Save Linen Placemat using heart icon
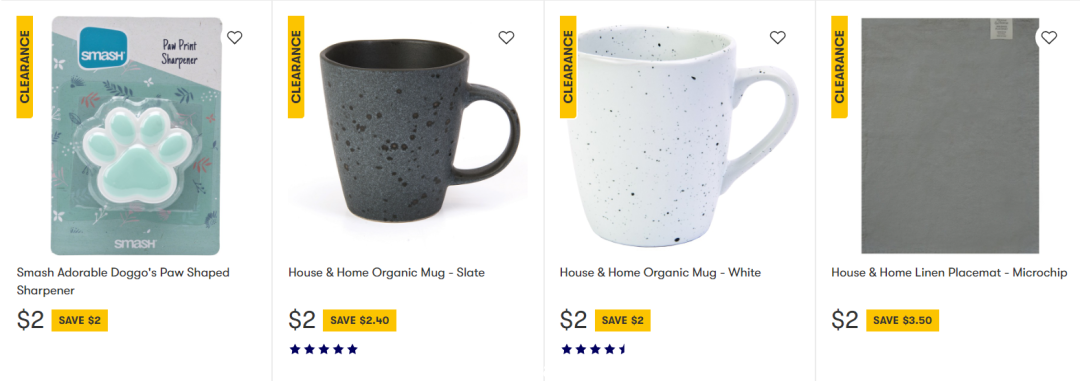This screenshot has height=381, width=1080. point(1049,38)
